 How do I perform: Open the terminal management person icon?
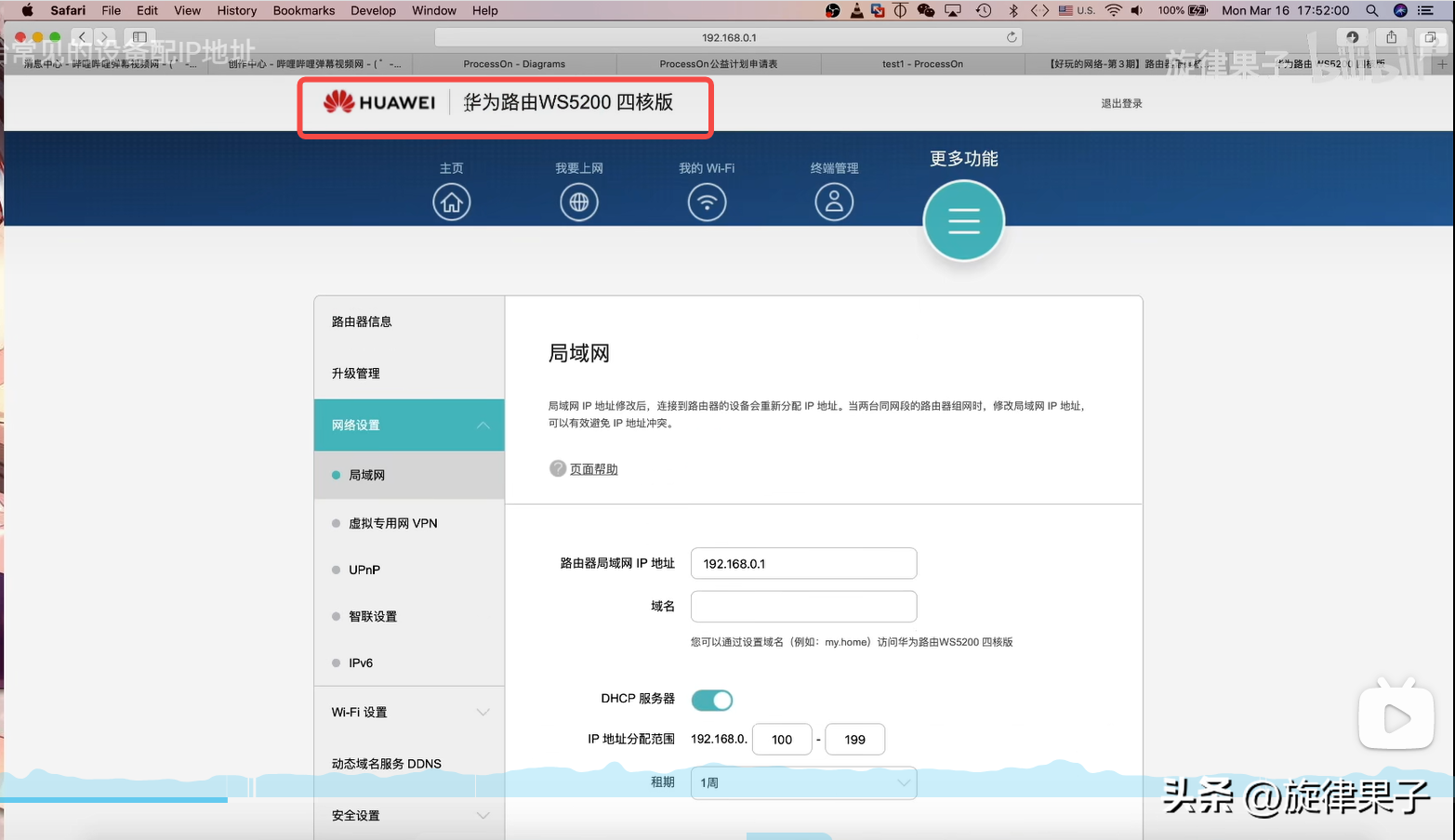tap(834, 203)
